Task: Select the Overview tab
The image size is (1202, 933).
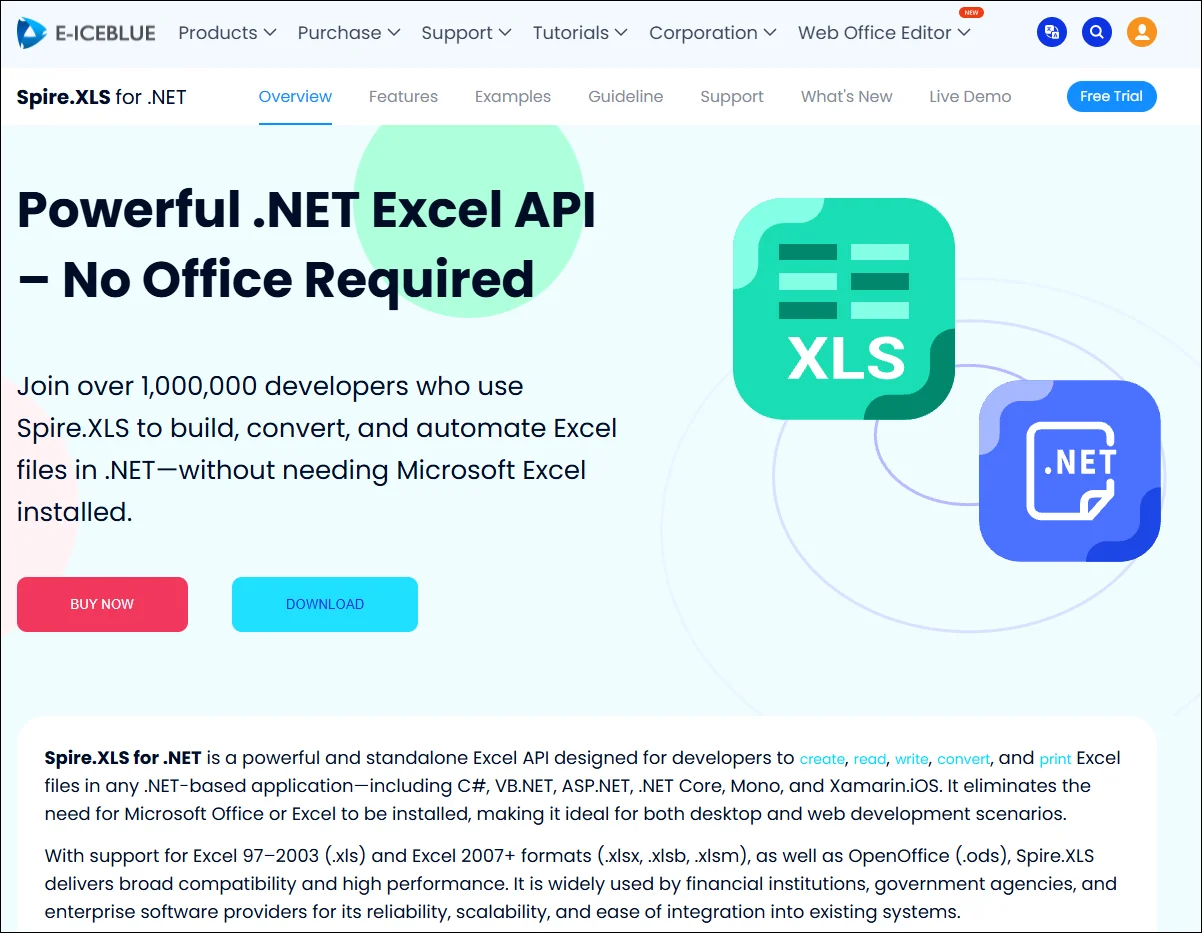Action: [295, 97]
